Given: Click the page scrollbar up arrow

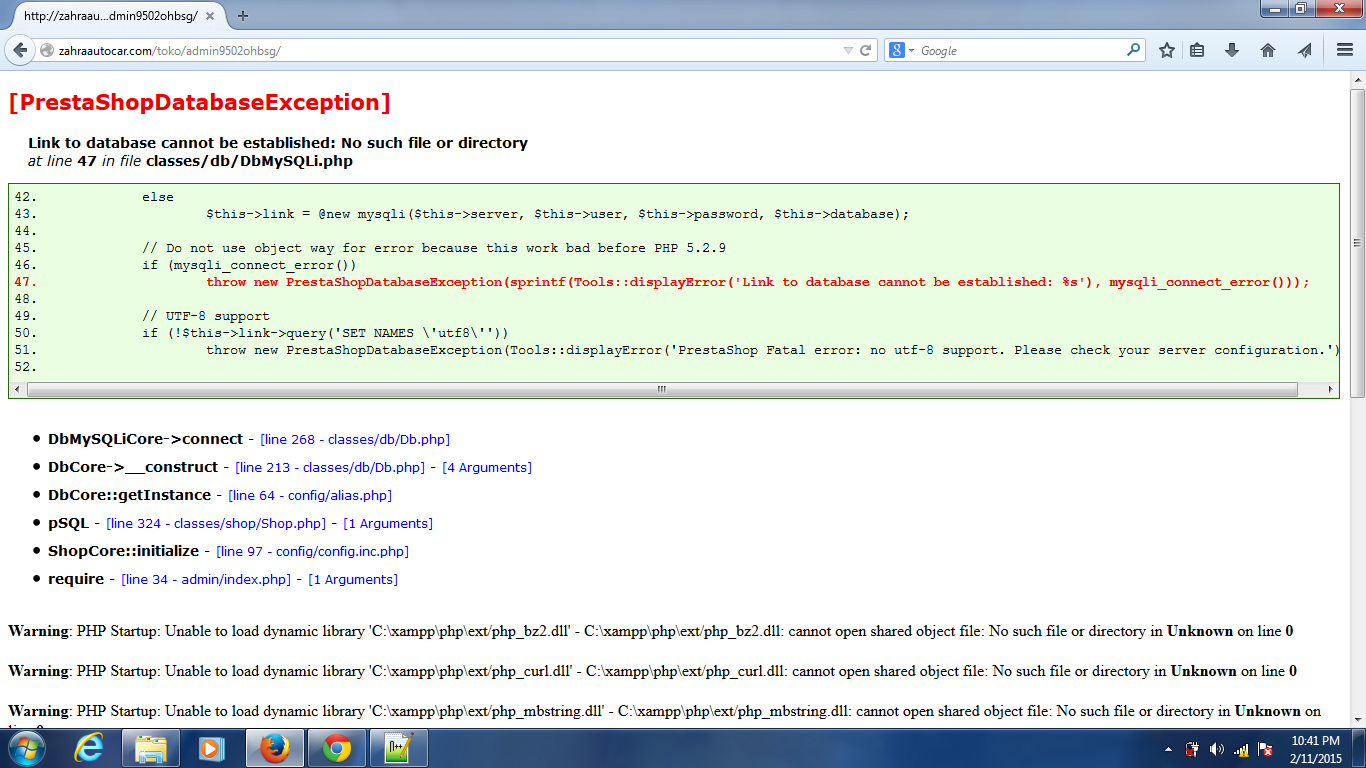Looking at the screenshot, I should coord(1357,80).
